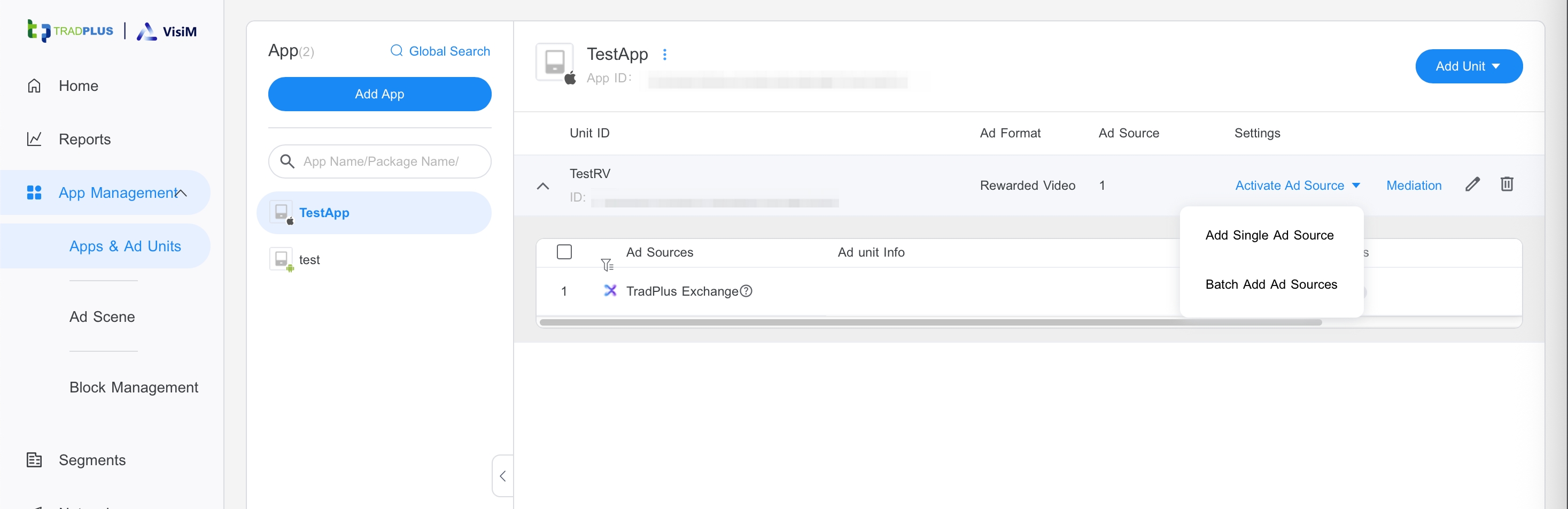Image resolution: width=1568 pixels, height=509 pixels.
Task: Click the Segments icon in sidebar
Action: click(34, 460)
